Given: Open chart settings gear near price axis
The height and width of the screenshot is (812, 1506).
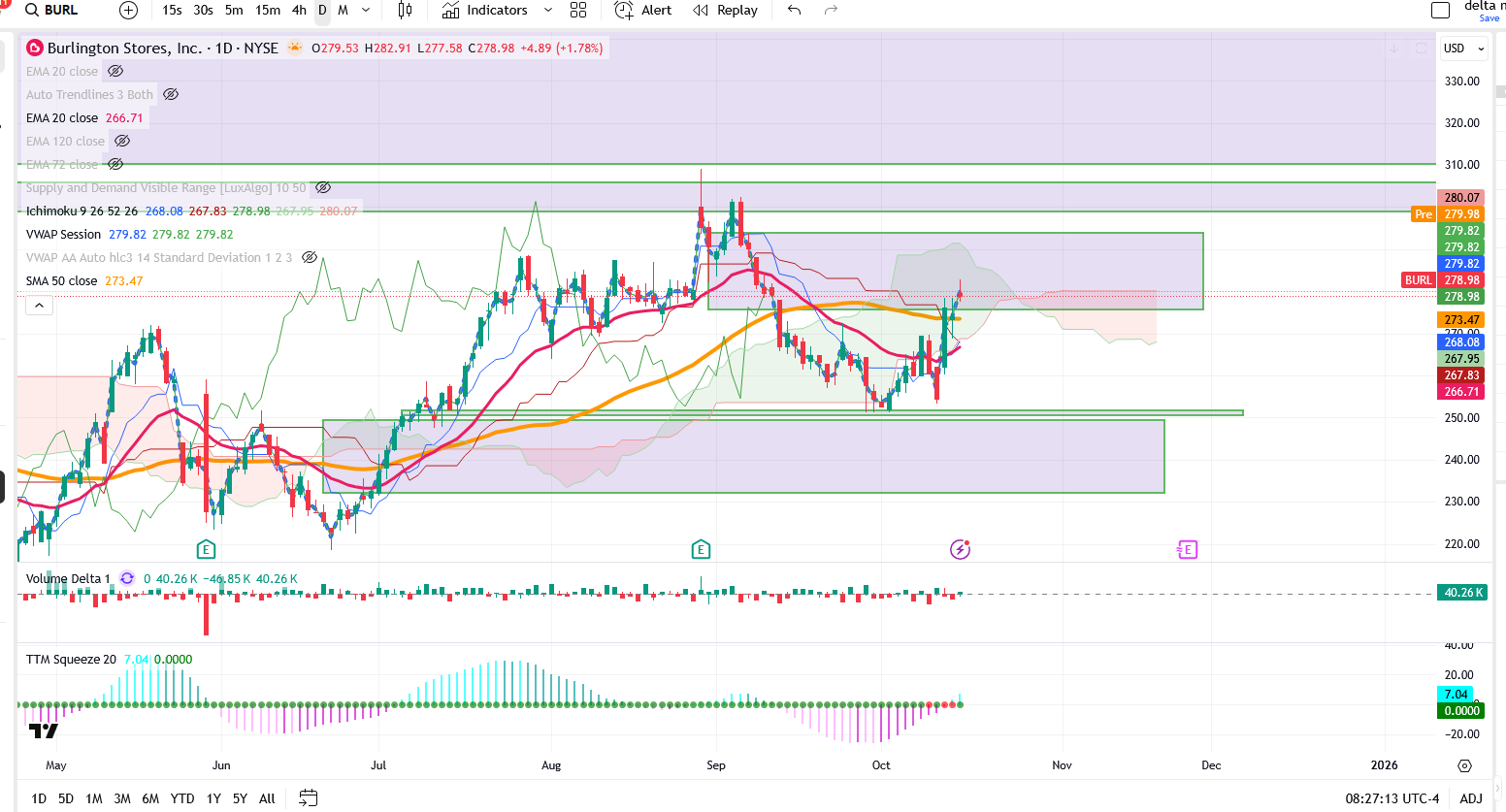Looking at the screenshot, I should coord(1464,765).
